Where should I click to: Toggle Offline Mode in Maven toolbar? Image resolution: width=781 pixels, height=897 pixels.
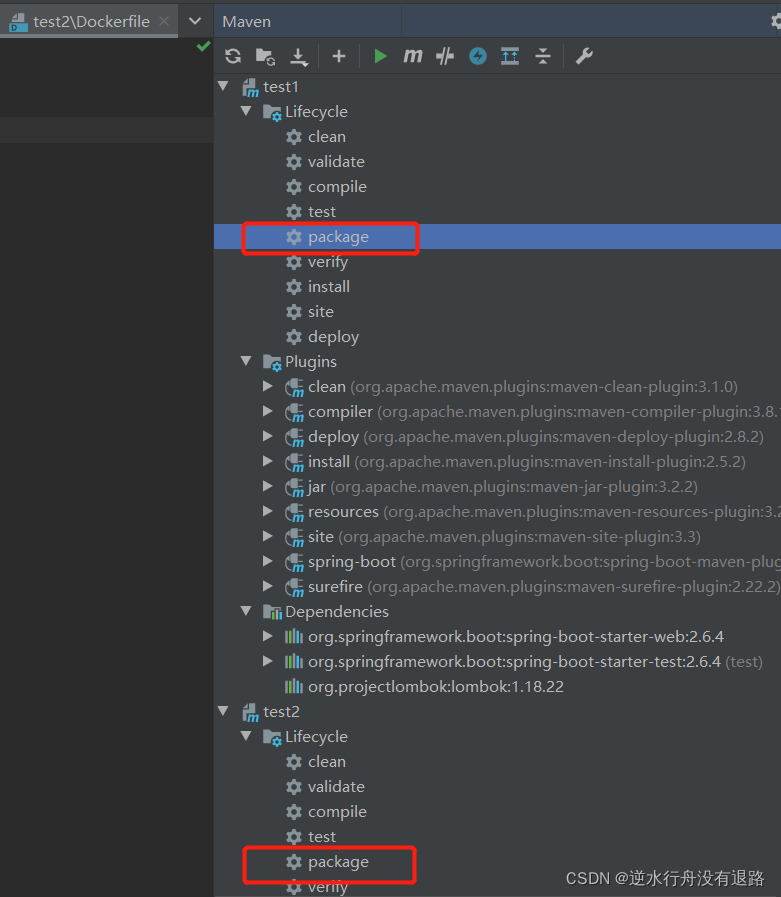[445, 56]
